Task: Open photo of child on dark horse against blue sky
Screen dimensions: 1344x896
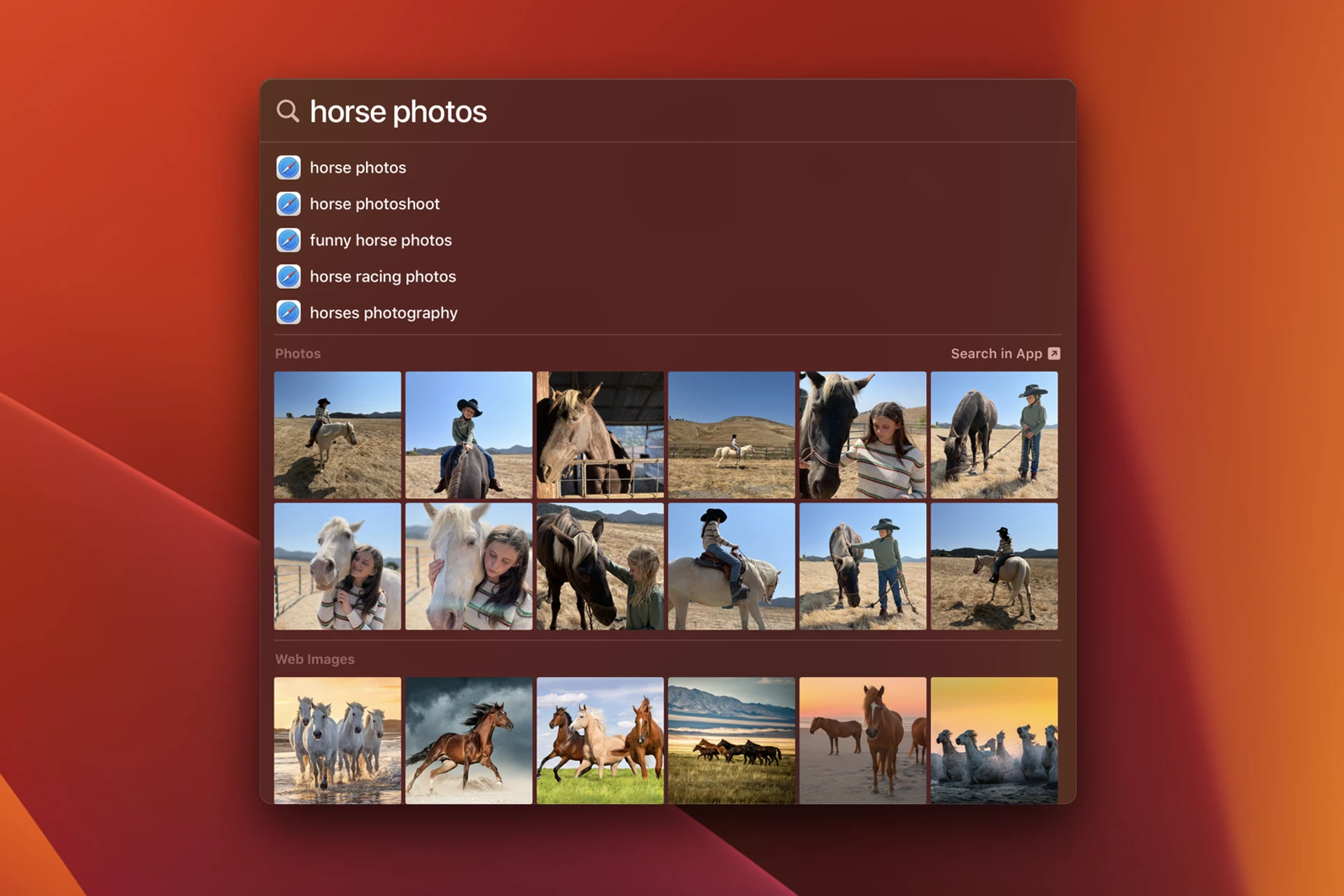Action: 469,435
